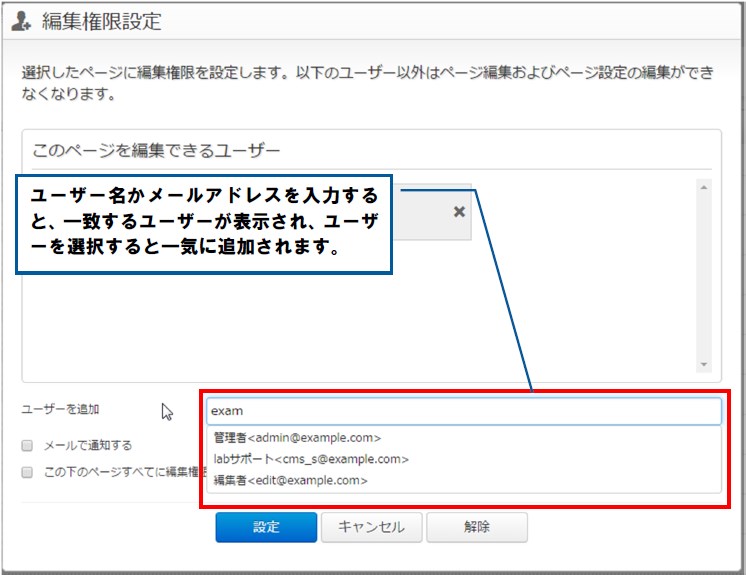Click the 解除 button

[x=477, y=527]
